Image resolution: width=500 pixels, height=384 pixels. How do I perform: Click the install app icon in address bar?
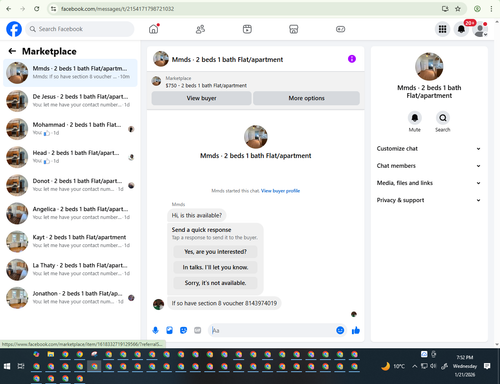445,9
